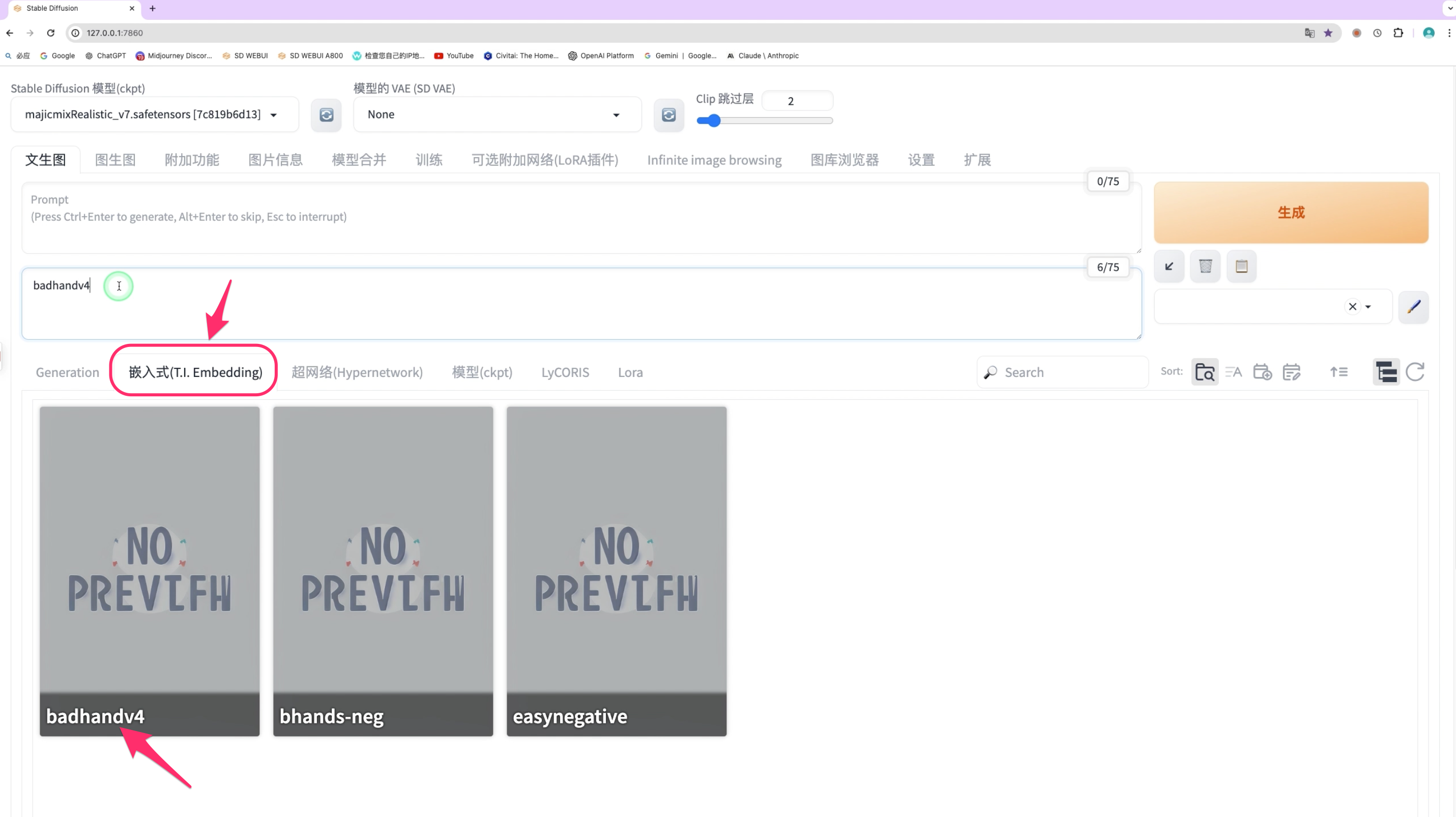Image resolution: width=1456 pixels, height=817 pixels.
Task: Open the LyCORIS sub-tab
Action: tap(565, 372)
